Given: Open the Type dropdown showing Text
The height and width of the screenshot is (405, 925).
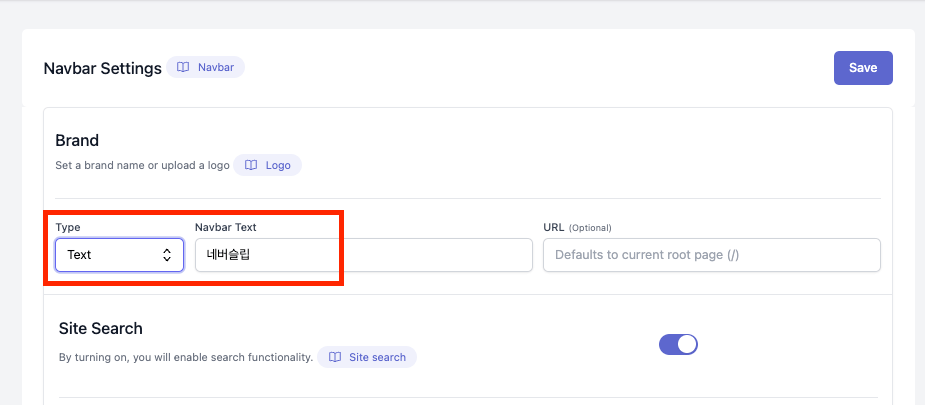Looking at the screenshot, I should tap(120, 255).
